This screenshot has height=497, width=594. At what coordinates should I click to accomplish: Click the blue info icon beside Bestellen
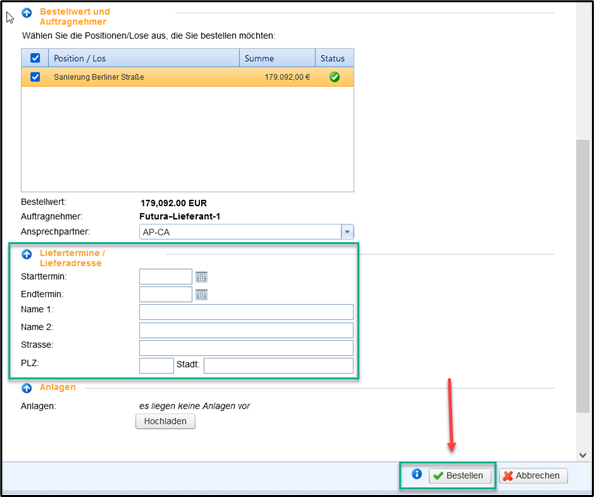[416, 474]
